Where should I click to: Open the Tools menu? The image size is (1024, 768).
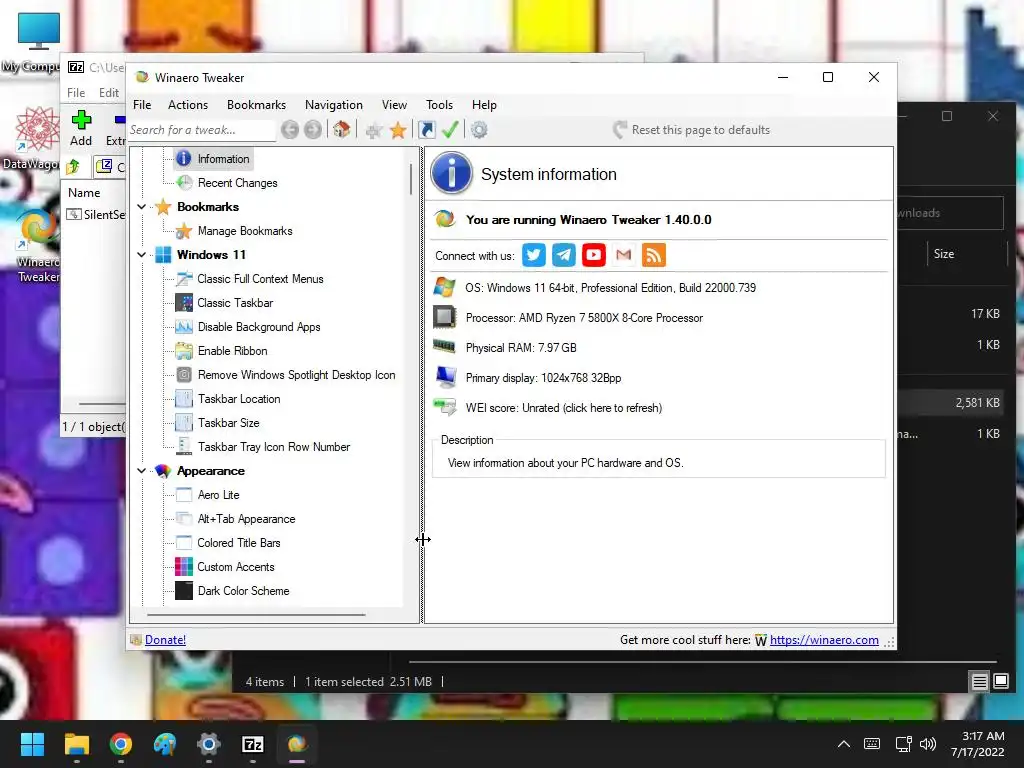point(440,104)
